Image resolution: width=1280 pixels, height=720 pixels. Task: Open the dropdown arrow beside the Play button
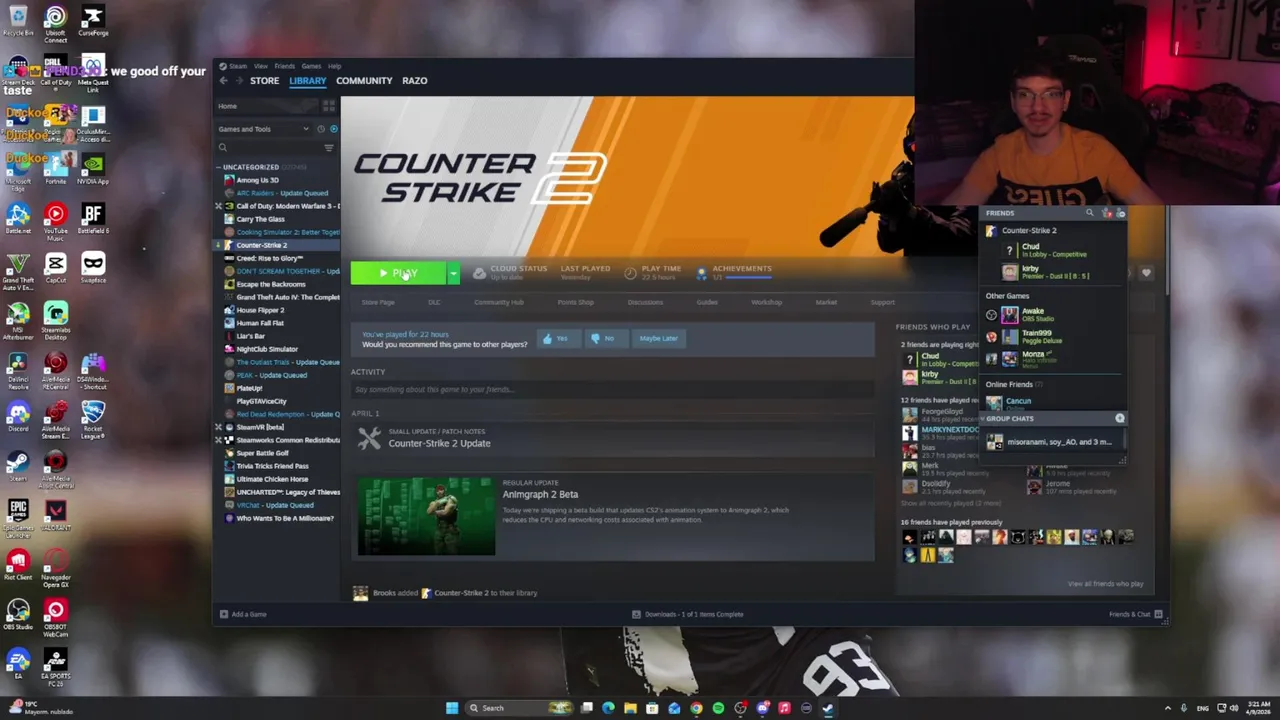(453, 273)
